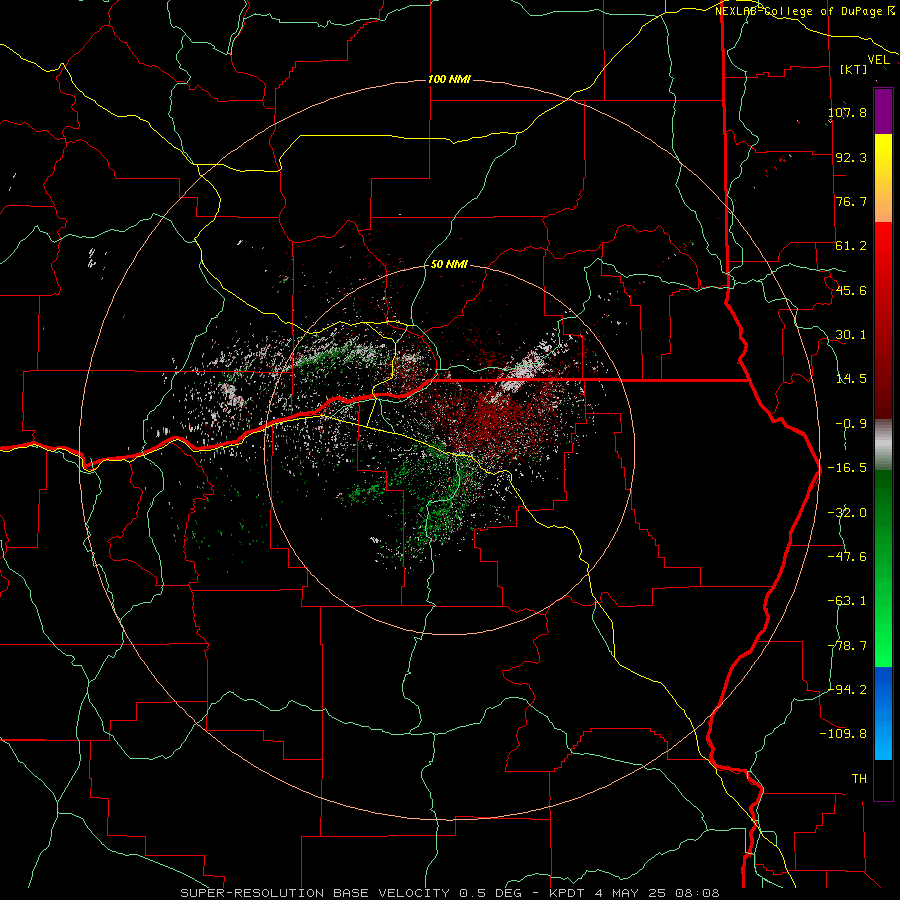Click the purple segment of the color bar
Image resolution: width=900 pixels, height=900 pixels.
[x=883, y=111]
